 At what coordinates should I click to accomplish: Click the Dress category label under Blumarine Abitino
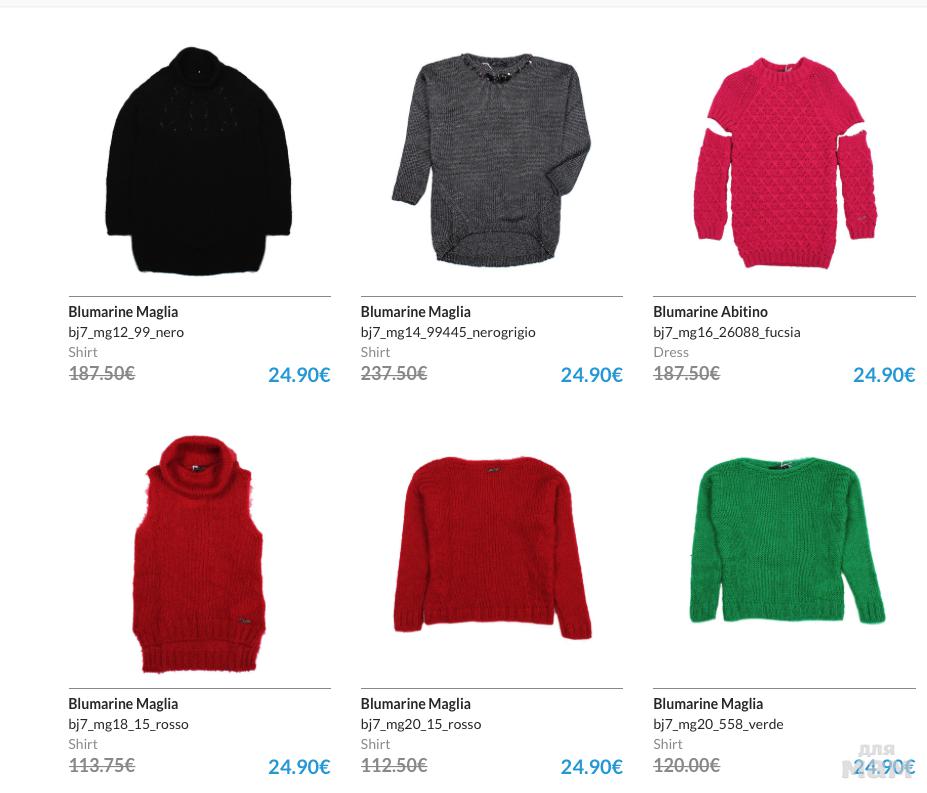coord(670,352)
